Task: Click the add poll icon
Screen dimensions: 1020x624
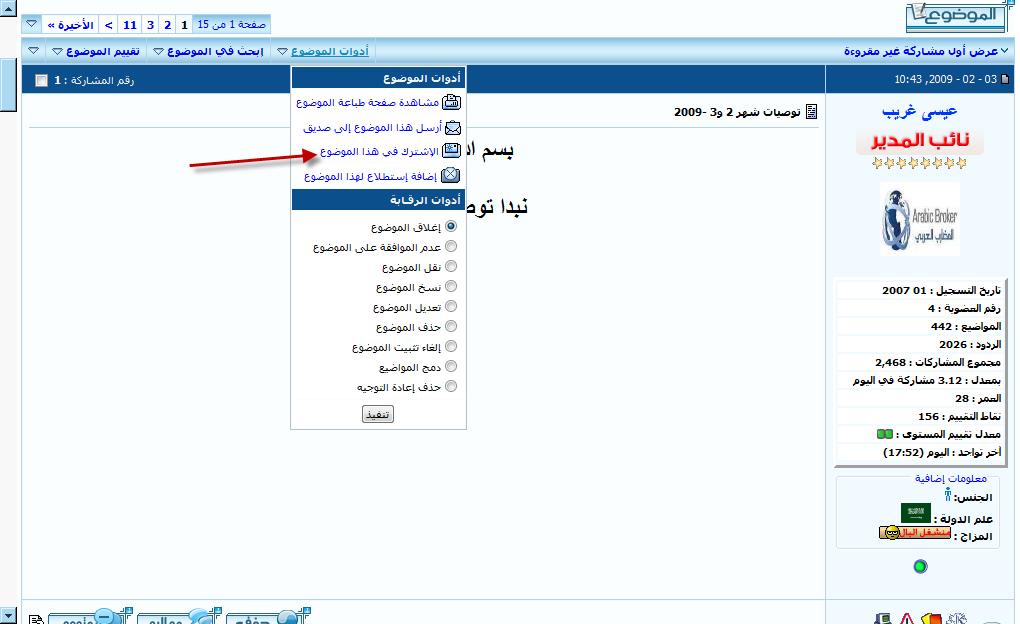Action: (450, 176)
